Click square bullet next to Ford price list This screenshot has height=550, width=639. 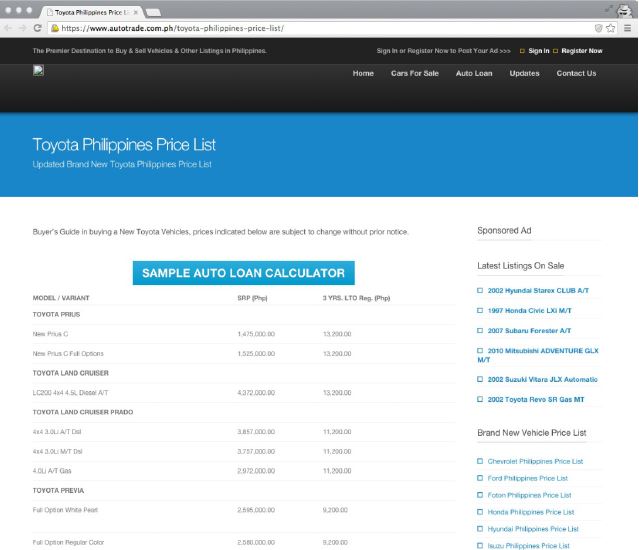click(480, 478)
